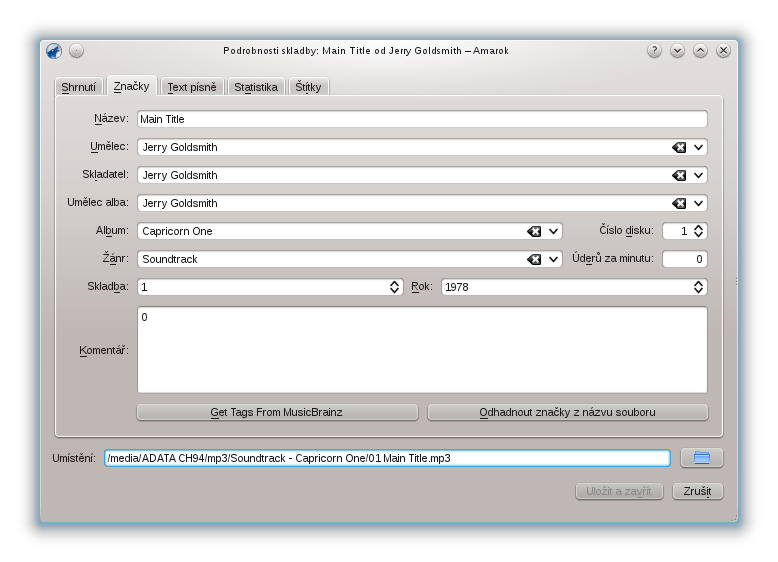Click into the Název title field

[422, 119]
